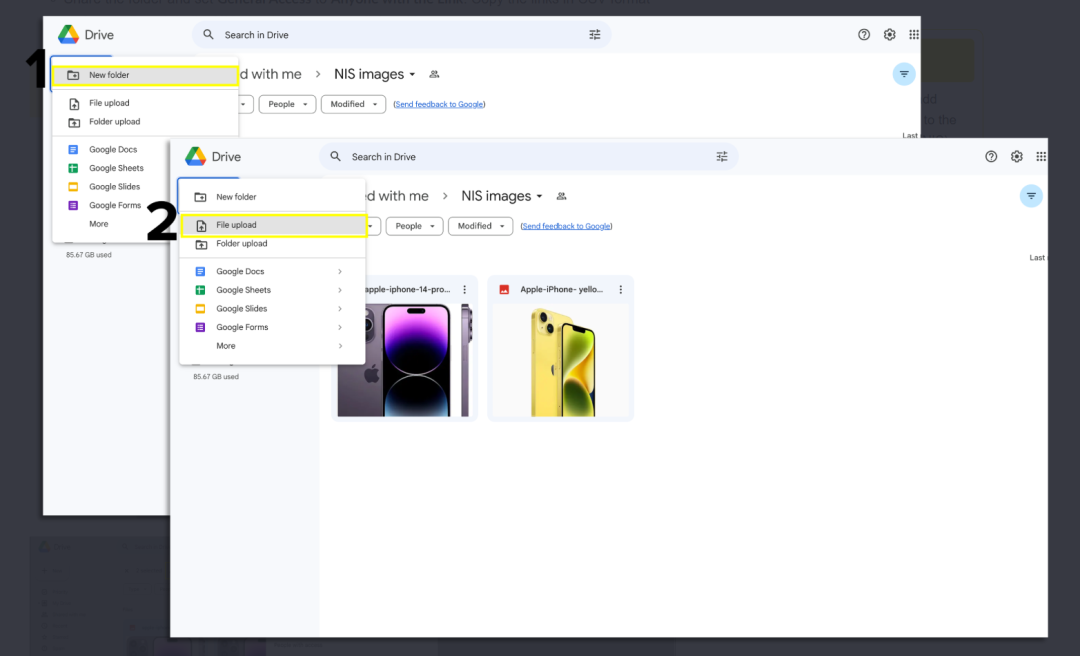
Task: Expand Google Forms submenu arrow in front window
Action: point(340,327)
